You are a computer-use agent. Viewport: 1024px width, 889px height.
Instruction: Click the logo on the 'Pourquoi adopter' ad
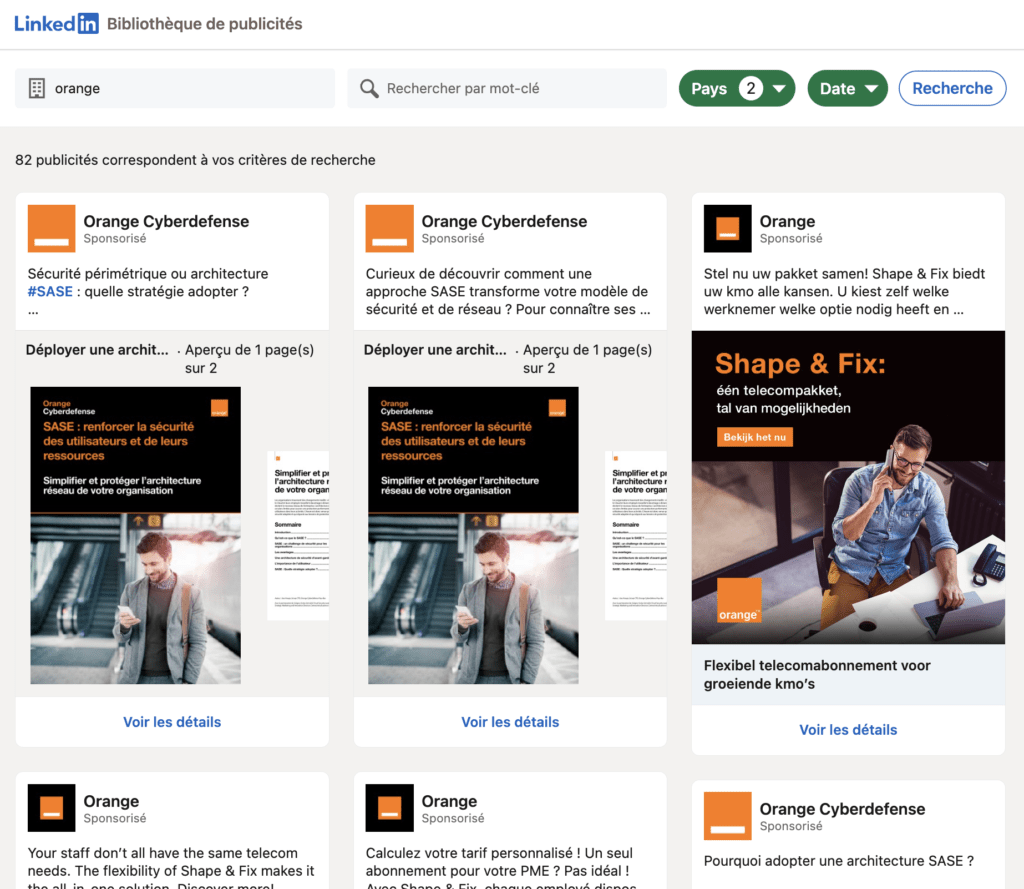(728, 816)
